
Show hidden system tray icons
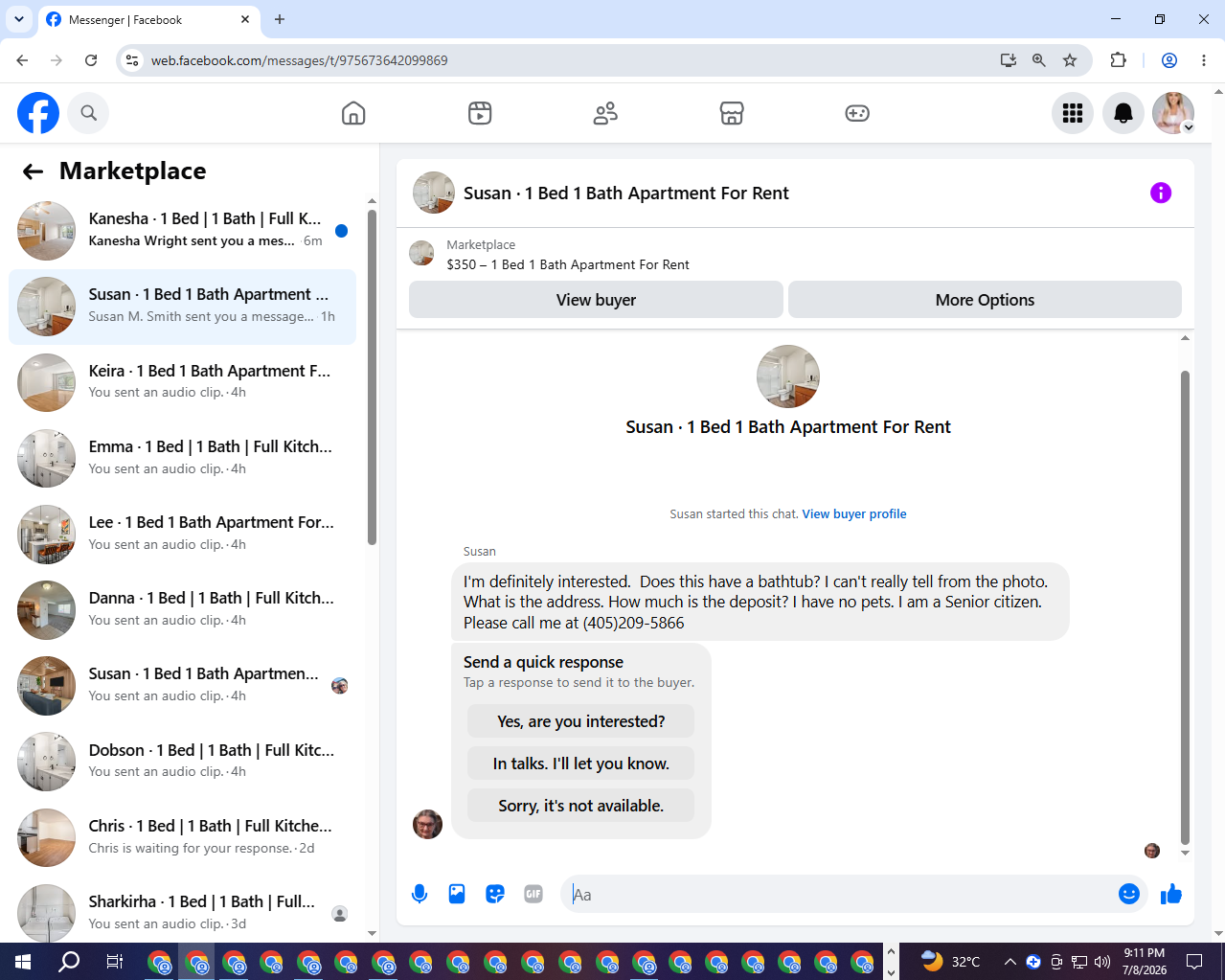point(1009,962)
